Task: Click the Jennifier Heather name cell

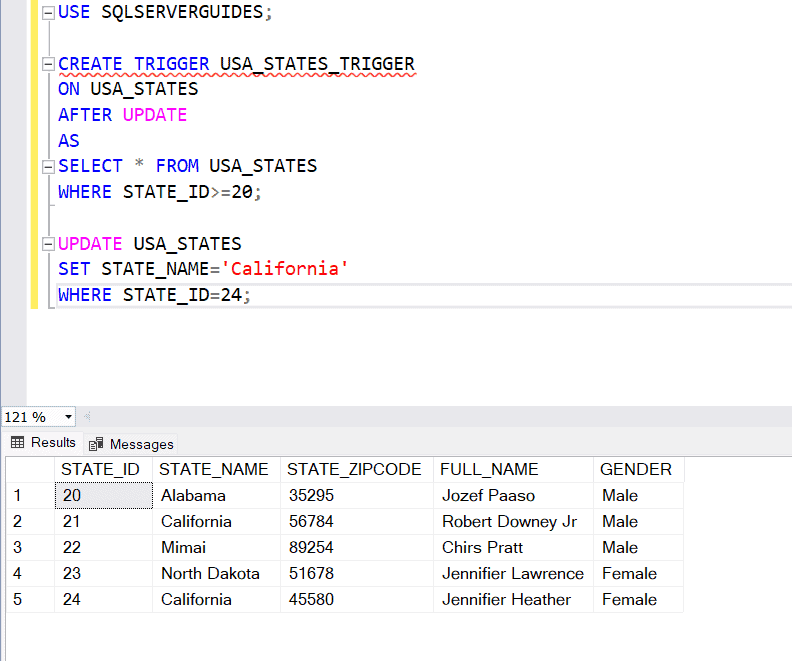Action: coord(513,599)
